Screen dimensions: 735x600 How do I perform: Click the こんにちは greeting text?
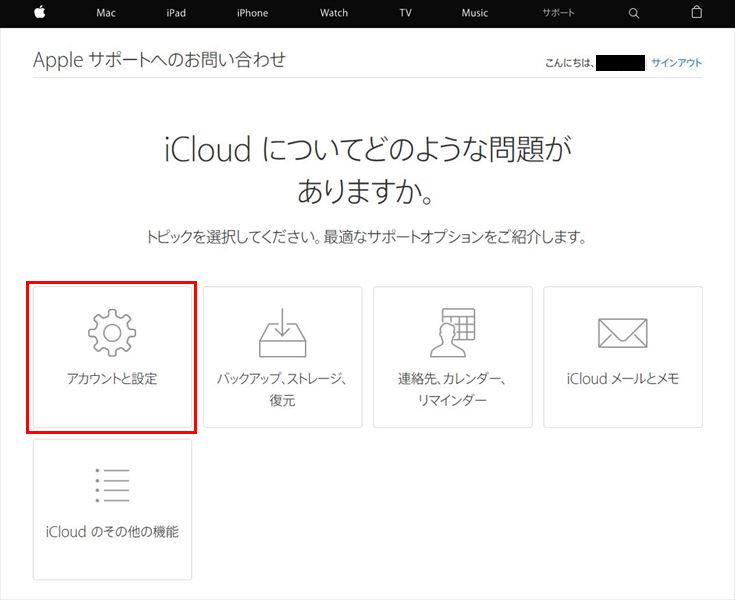570,63
